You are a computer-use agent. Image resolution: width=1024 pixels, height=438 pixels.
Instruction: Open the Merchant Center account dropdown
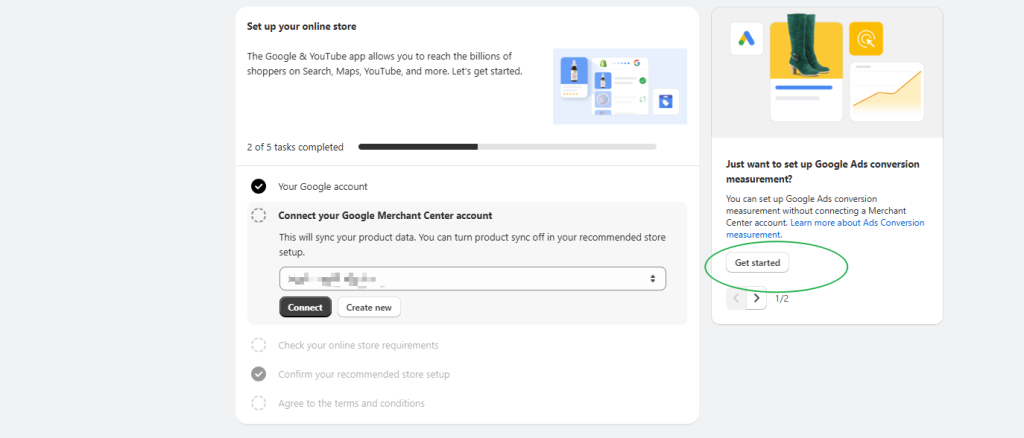point(473,279)
